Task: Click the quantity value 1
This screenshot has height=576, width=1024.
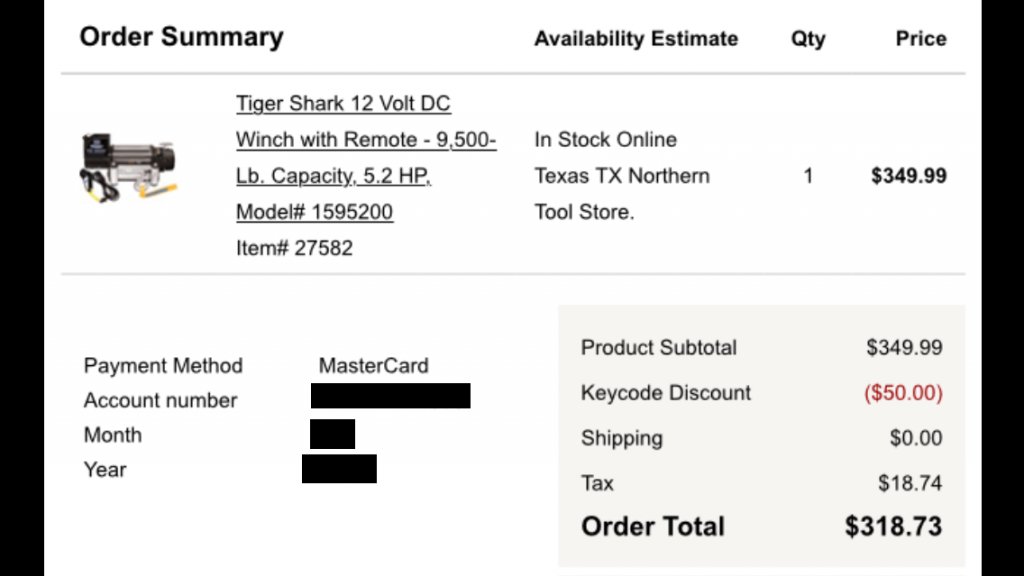Action: pyautogui.click(x=808, y=176)
